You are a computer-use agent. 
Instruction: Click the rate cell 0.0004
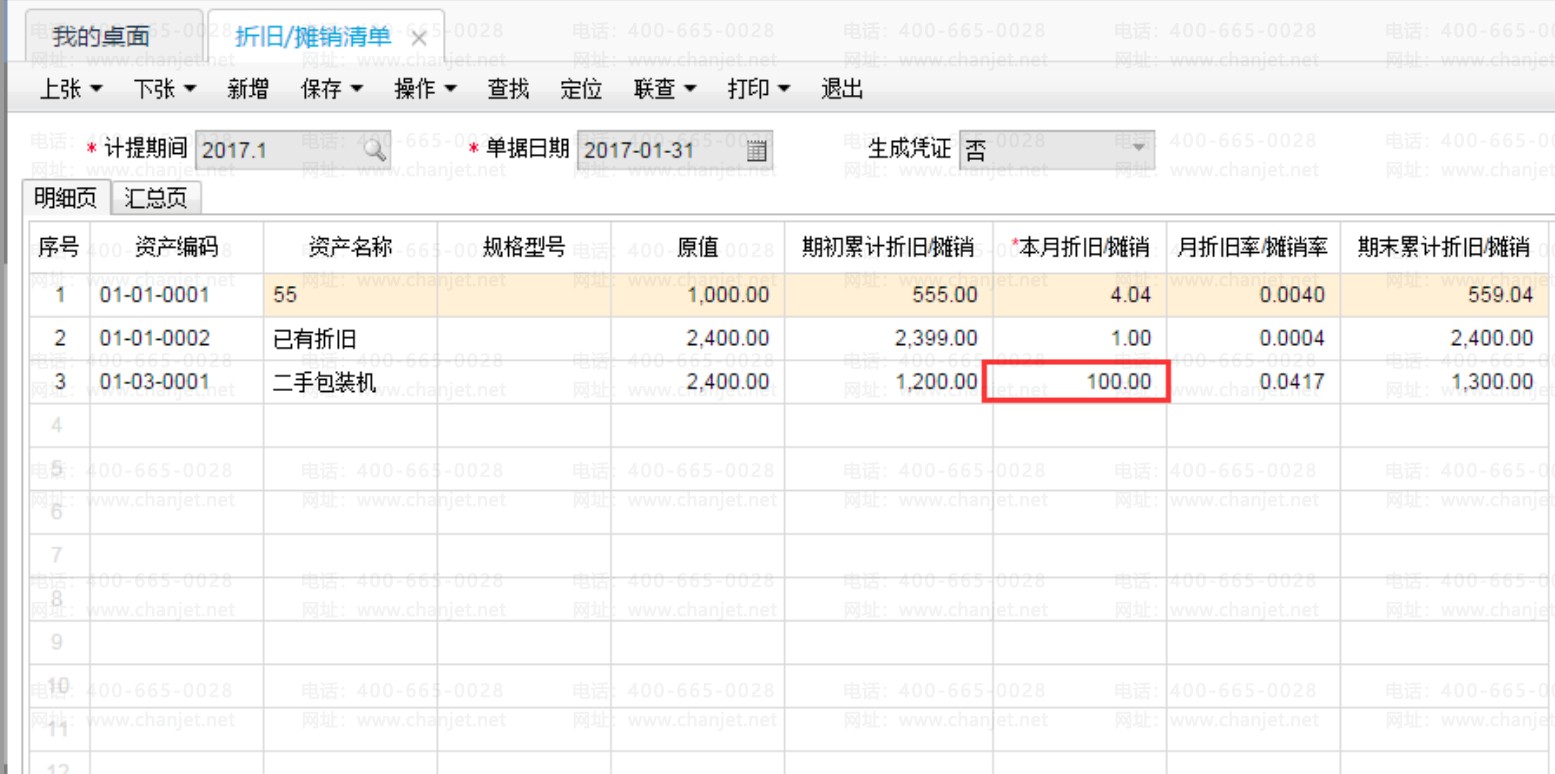click(1253, 338)
